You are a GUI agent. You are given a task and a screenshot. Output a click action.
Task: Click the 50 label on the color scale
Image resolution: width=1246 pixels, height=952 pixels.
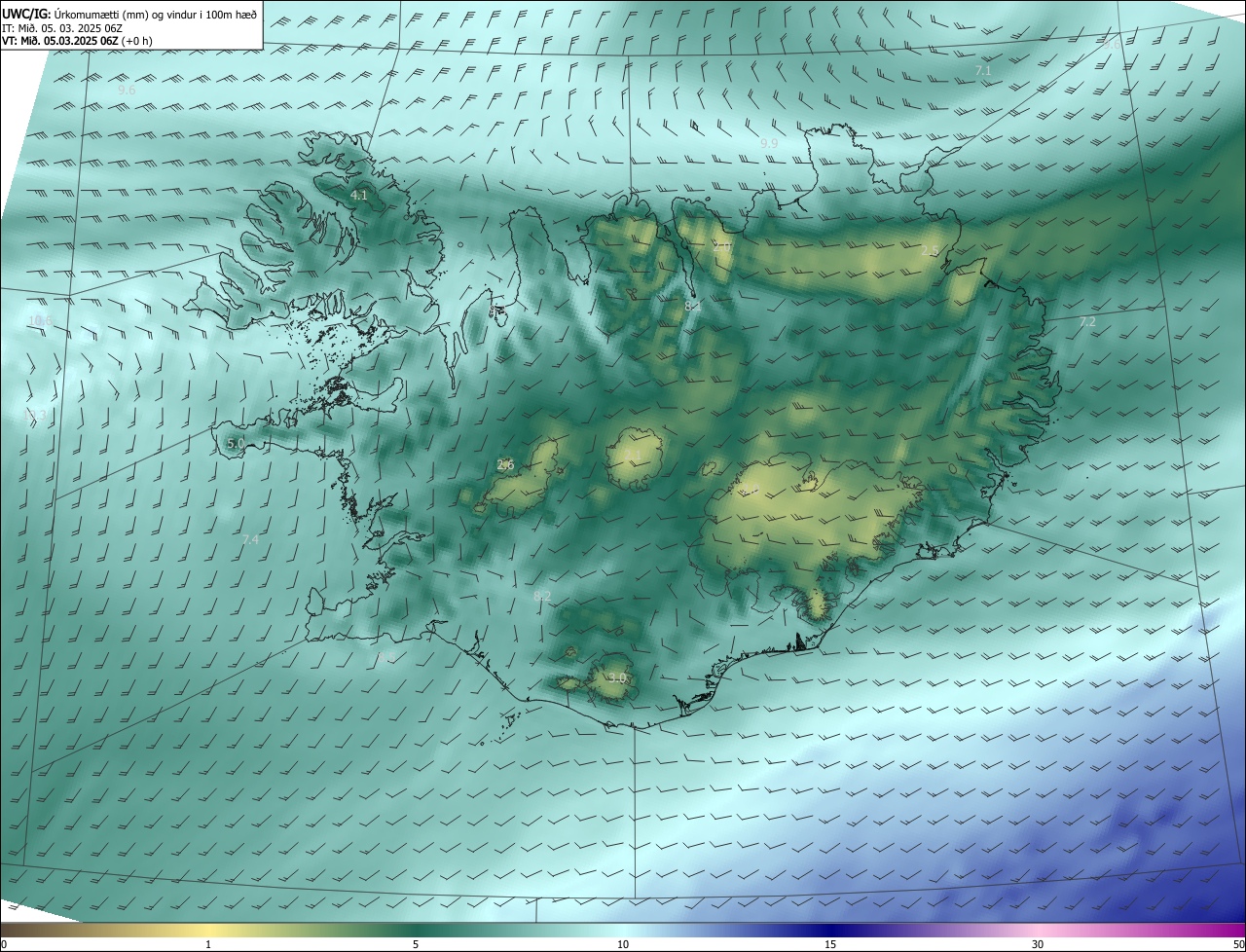pyautogui.click(x=1238, y=944)
